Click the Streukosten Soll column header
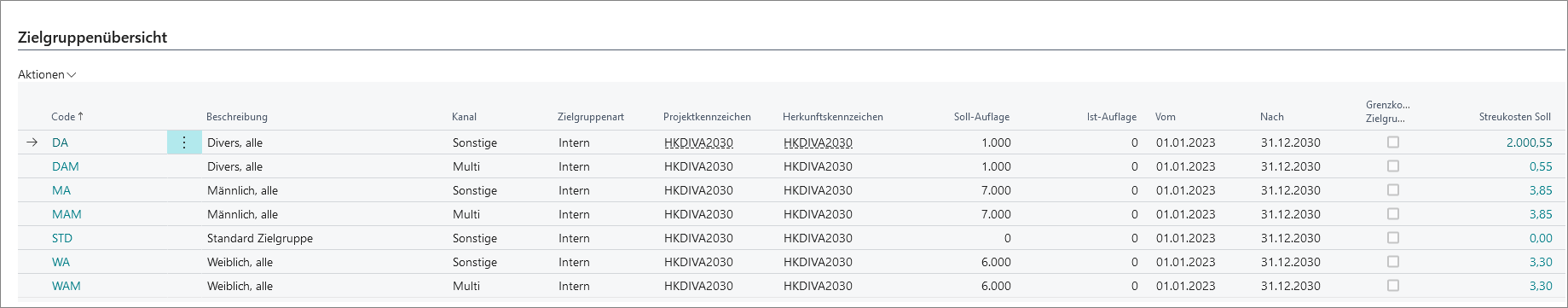This screenshot has height=308, width=1568. click(1515, 117)
